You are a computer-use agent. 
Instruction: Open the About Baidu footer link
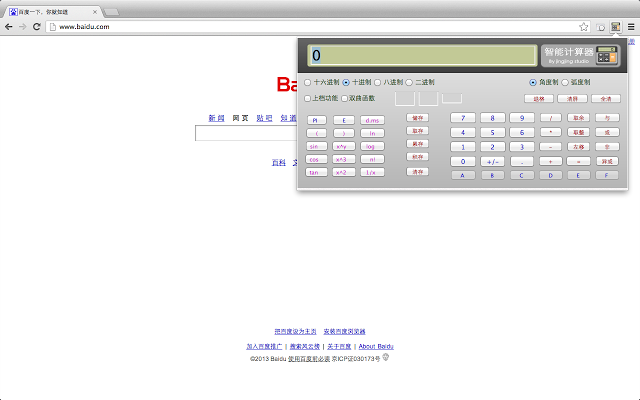pyautogui.click(x=376, y=347)
